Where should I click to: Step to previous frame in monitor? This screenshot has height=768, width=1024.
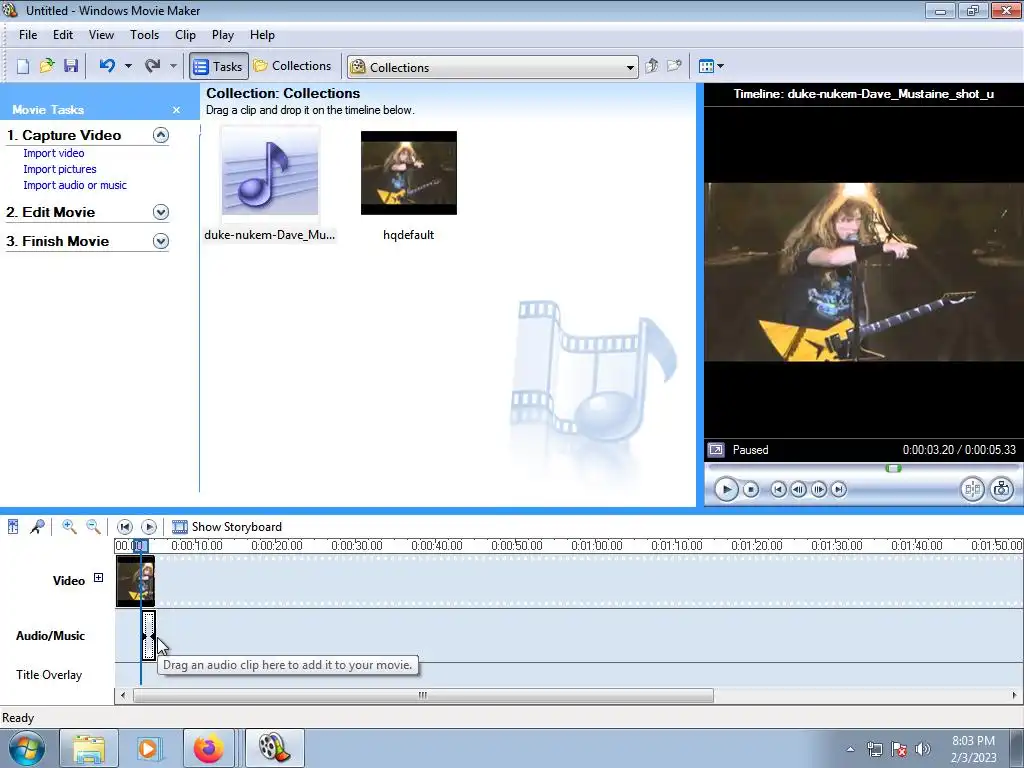click(x=798, y=489)
